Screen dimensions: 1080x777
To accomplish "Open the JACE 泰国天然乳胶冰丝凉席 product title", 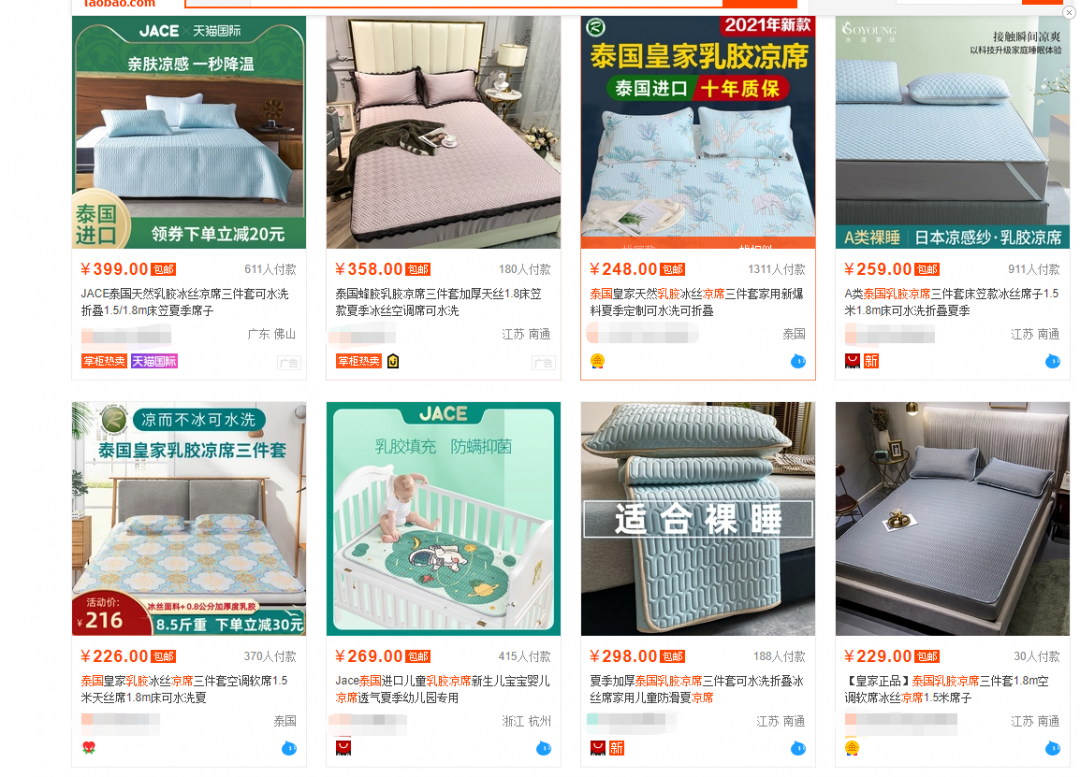I will [185, 302].
